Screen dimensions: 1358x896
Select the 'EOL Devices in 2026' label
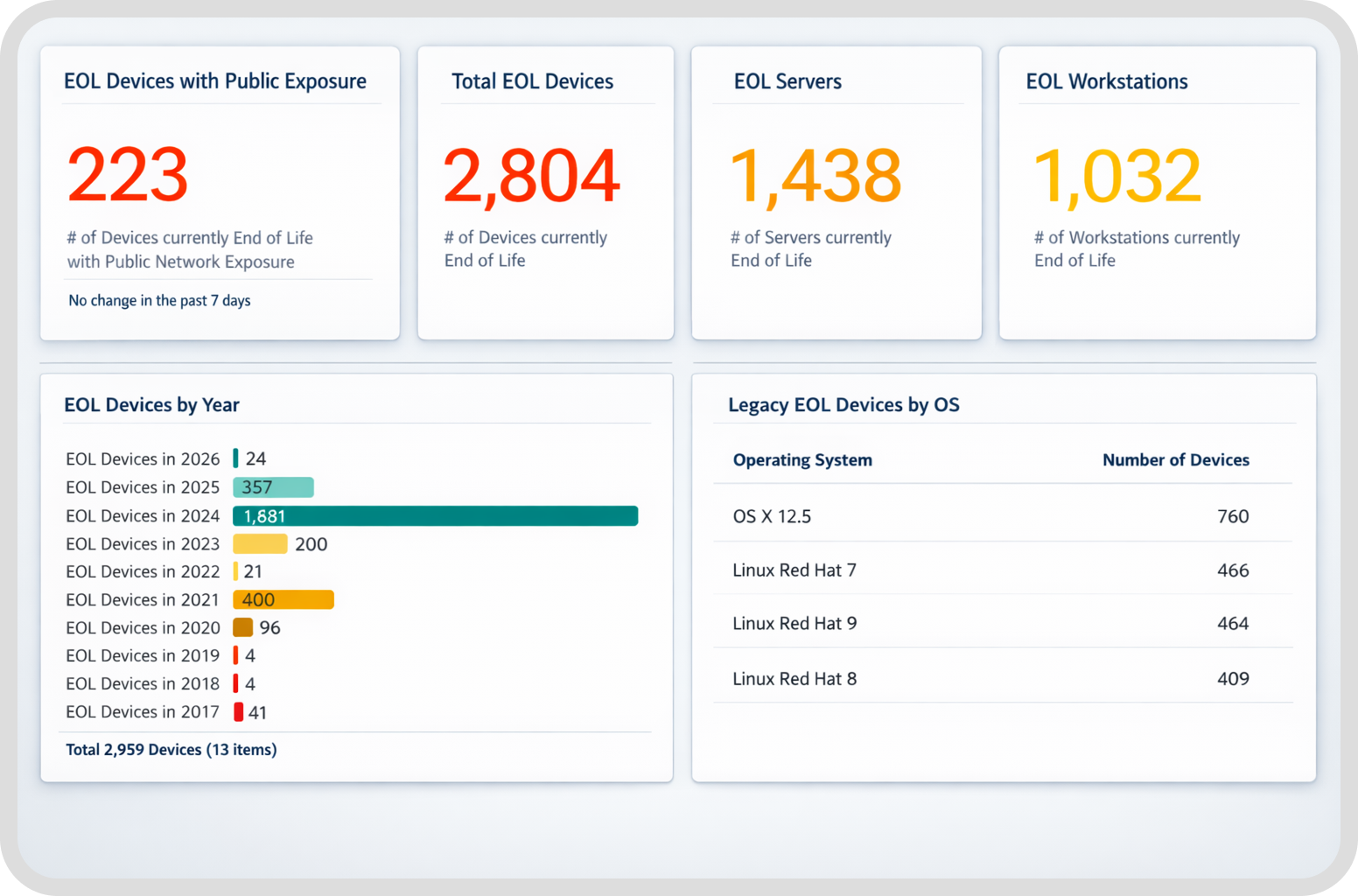point(143,459)
